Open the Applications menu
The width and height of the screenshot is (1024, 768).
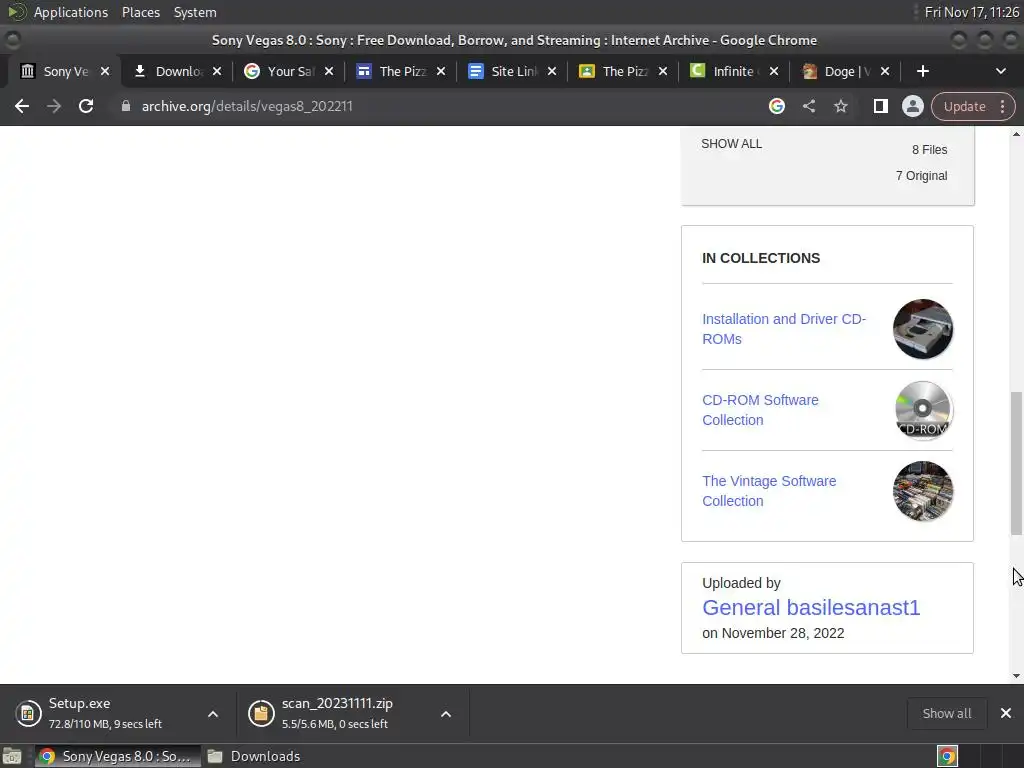click(71, 12)
